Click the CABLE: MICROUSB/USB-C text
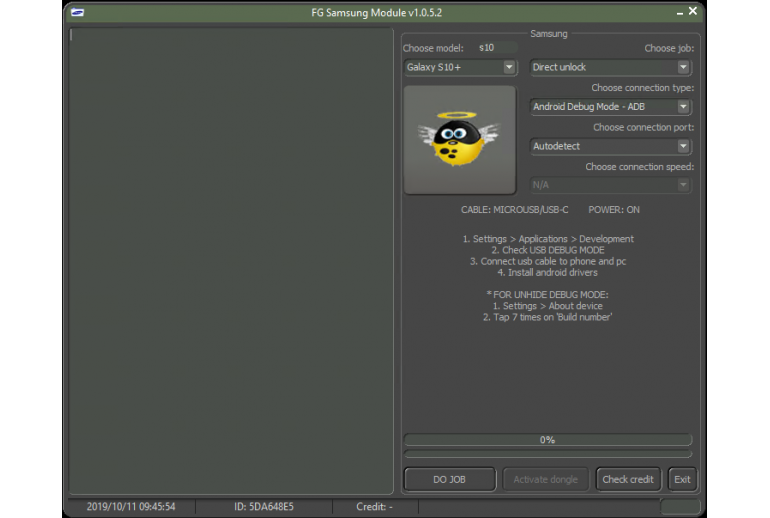Image resolution: width=770 pixels, height=518 pixels. click(514, 210)
